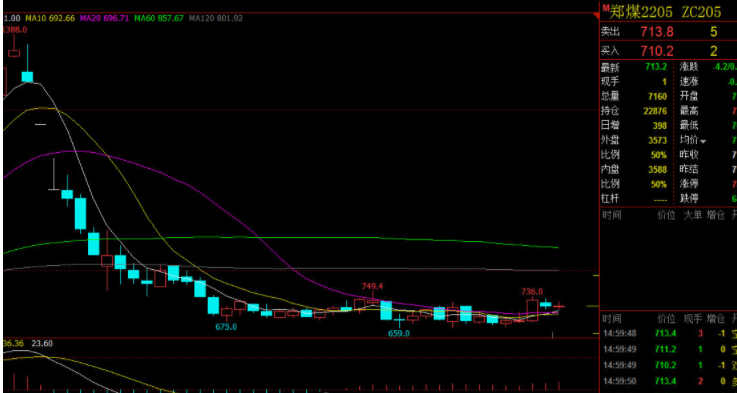Click the candle marked 736.0 high
The image size is (737, 393).
532,310
